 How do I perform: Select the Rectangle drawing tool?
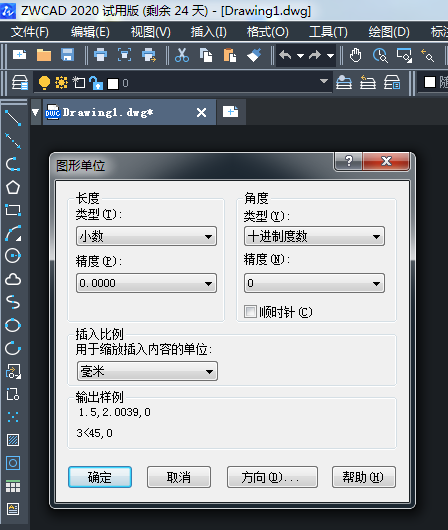click(x=13, y=210)
